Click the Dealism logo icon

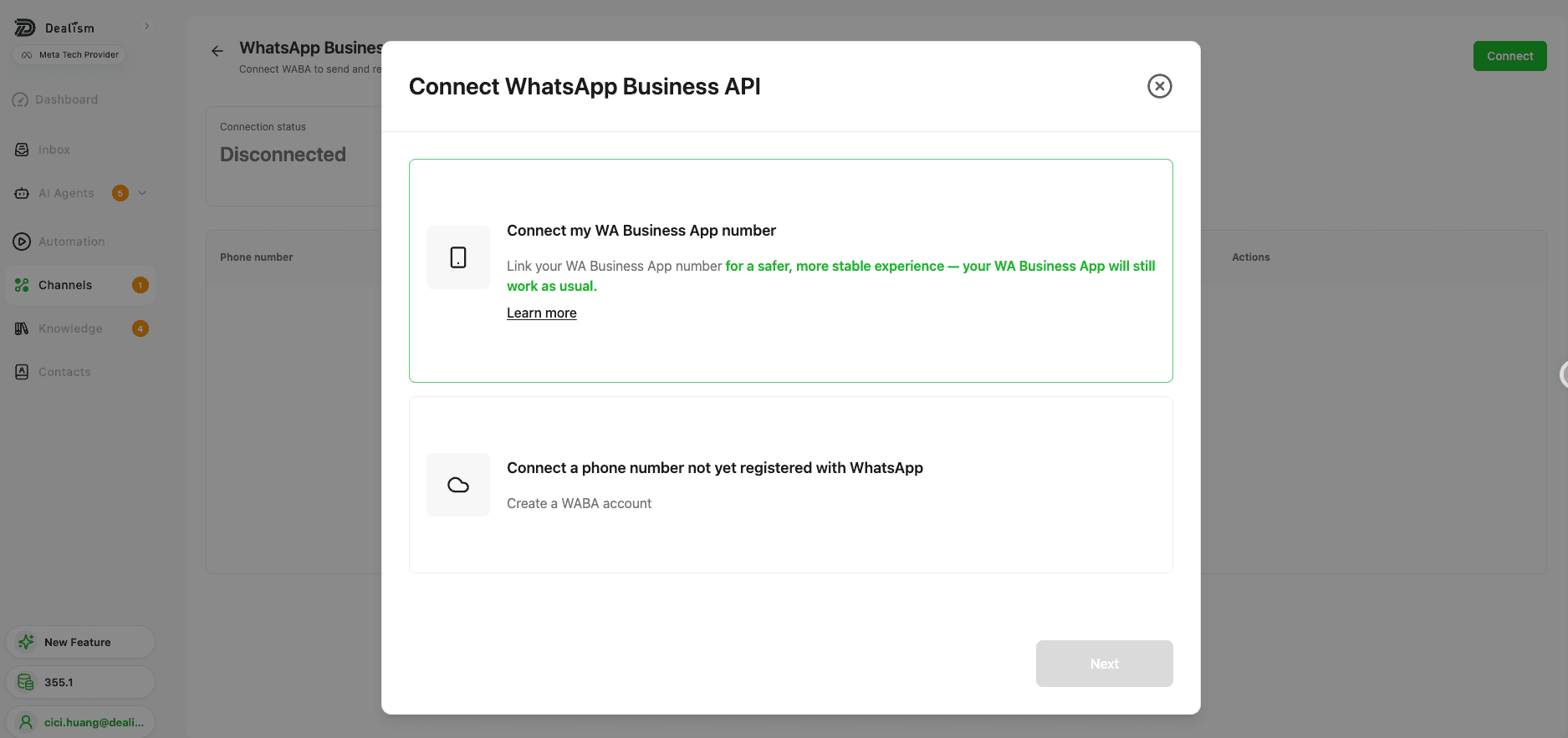24,28
